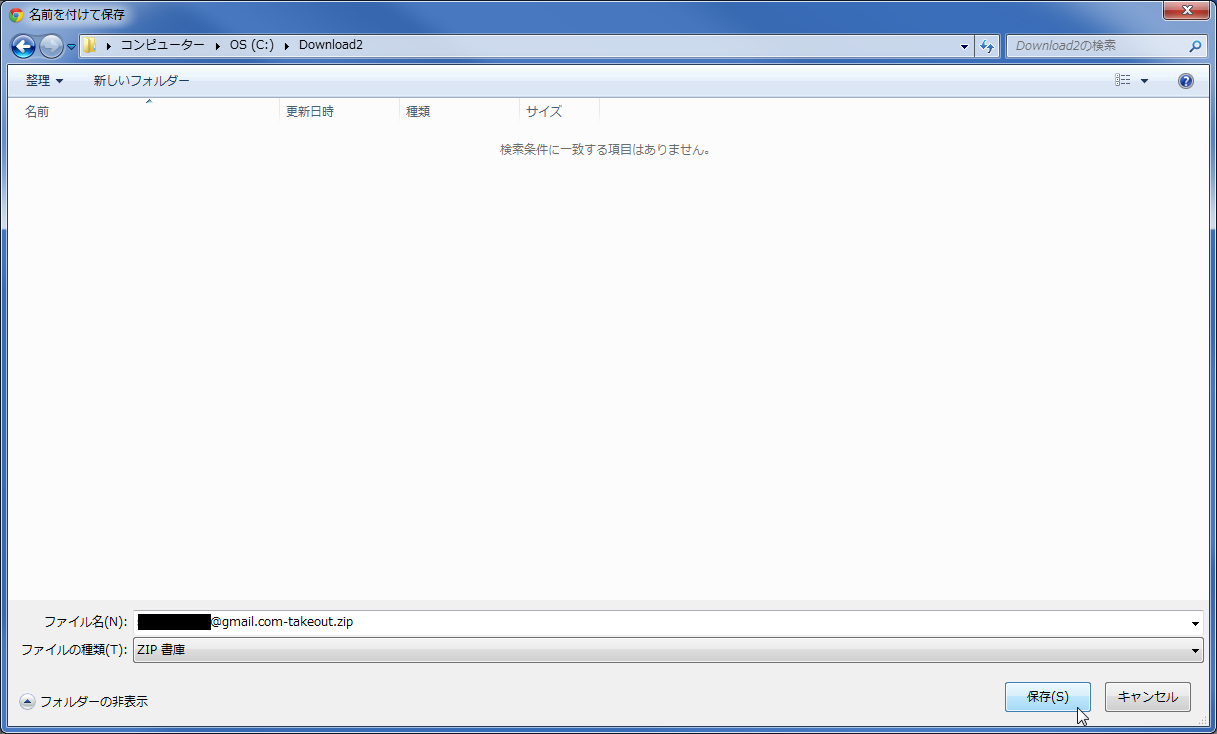Select コンピューター in the address path

162,46
